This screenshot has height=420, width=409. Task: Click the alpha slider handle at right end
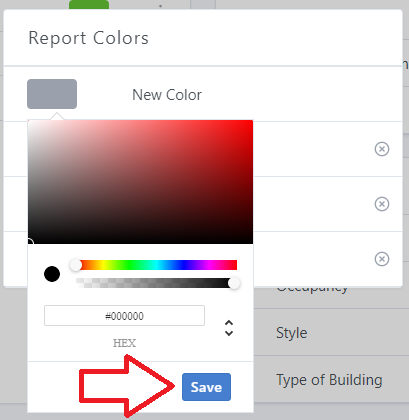234,283
